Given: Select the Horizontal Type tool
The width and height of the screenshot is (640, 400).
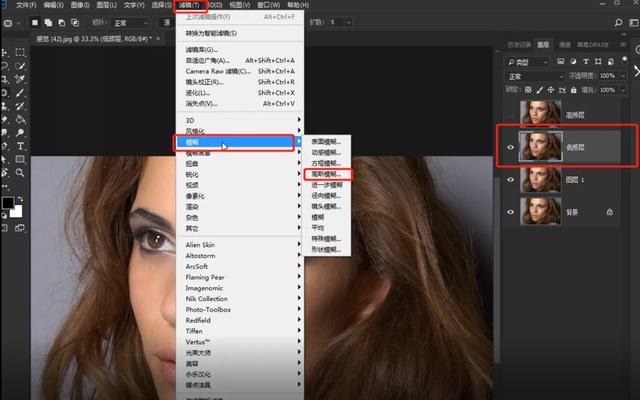Looking at the screenshot, I should pos(20,146).
